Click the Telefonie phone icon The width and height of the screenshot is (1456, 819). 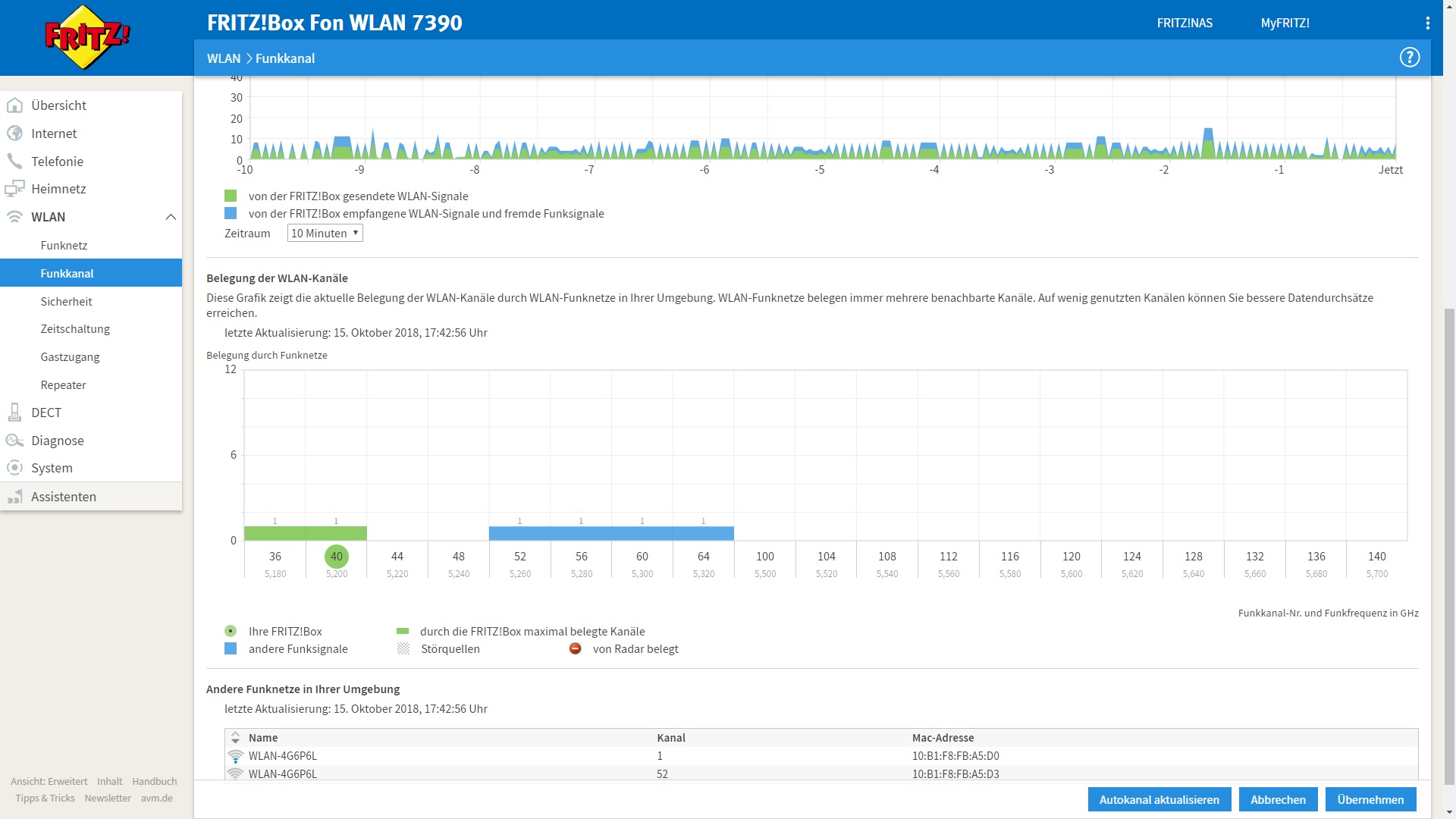click(14, 161)
